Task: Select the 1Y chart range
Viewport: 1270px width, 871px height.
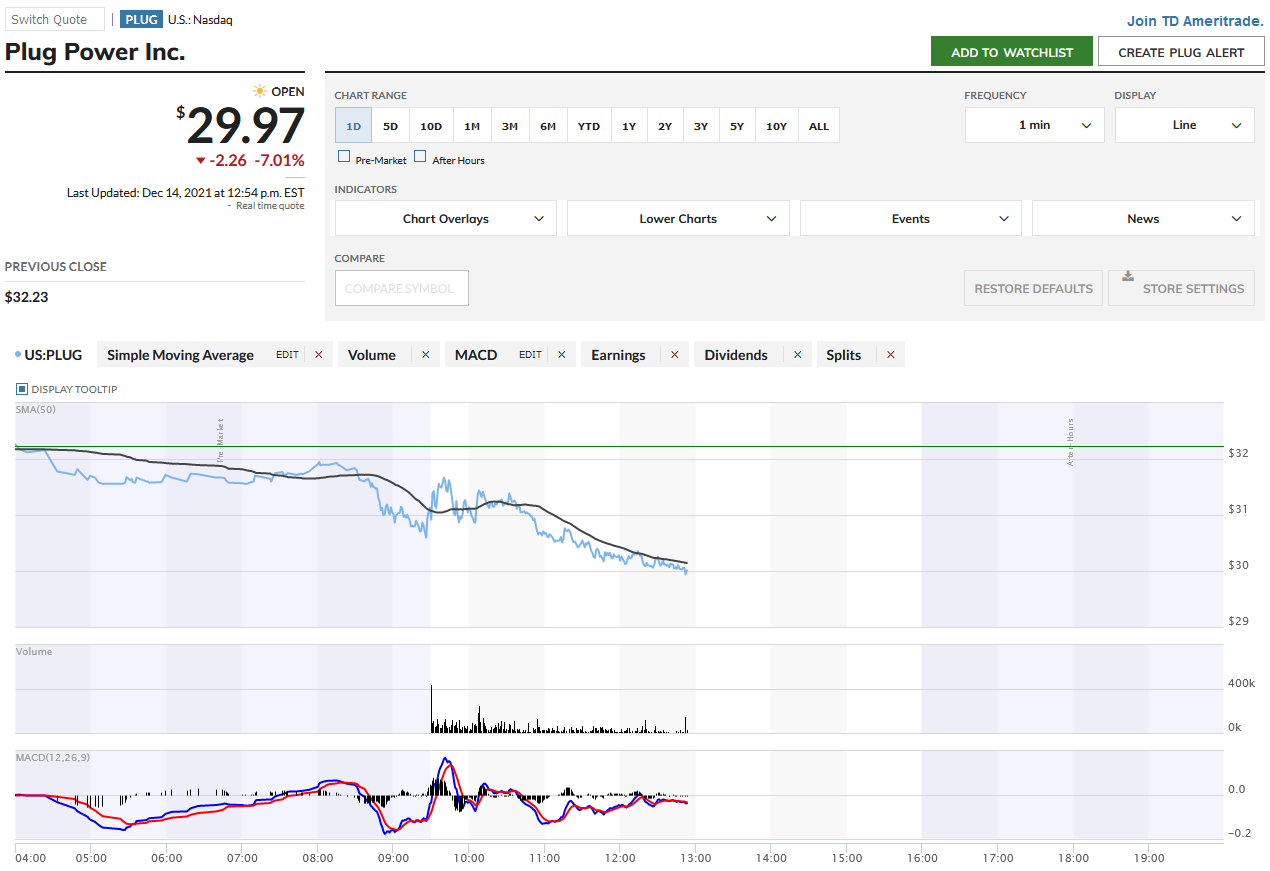Action: 629,126
